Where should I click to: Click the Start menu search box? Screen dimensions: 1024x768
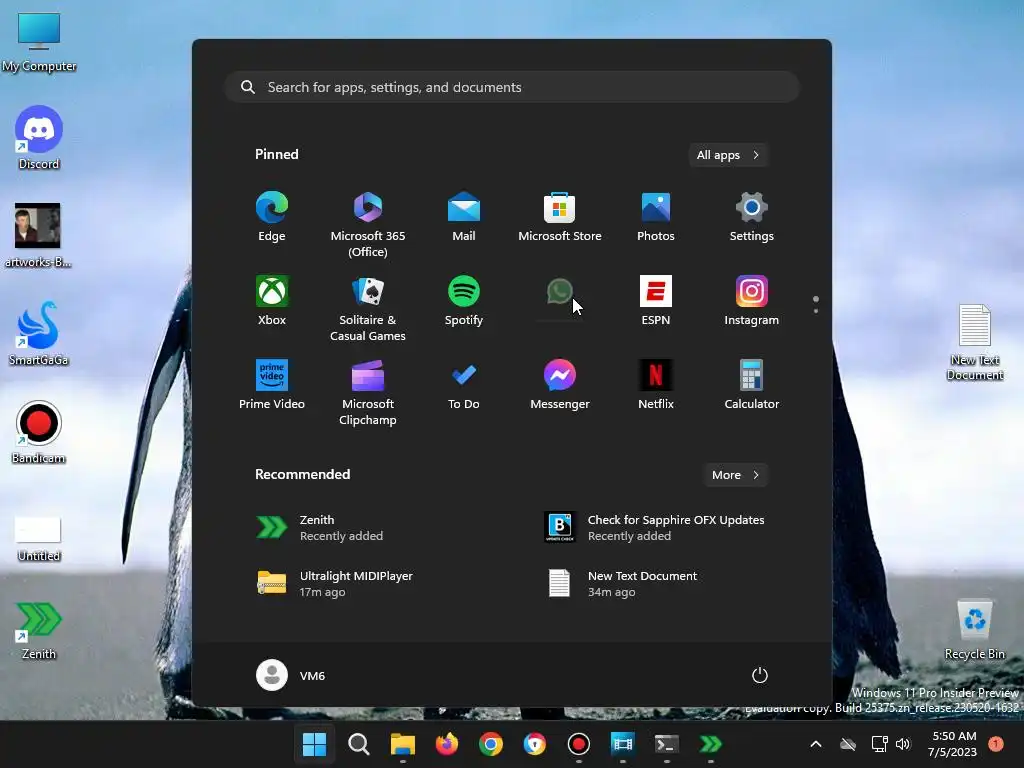(512, 88)
